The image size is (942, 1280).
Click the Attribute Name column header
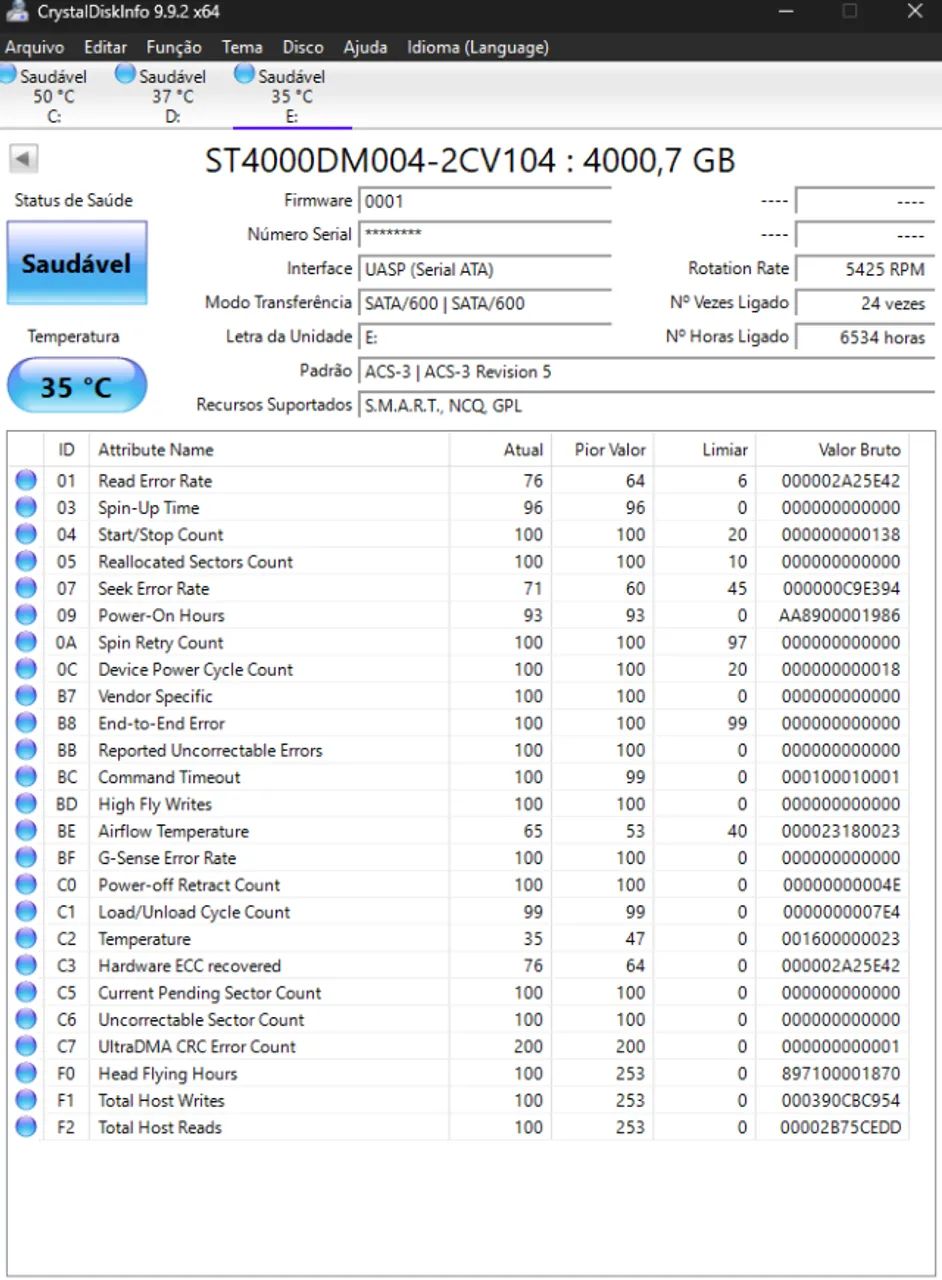tap(269, 450)
